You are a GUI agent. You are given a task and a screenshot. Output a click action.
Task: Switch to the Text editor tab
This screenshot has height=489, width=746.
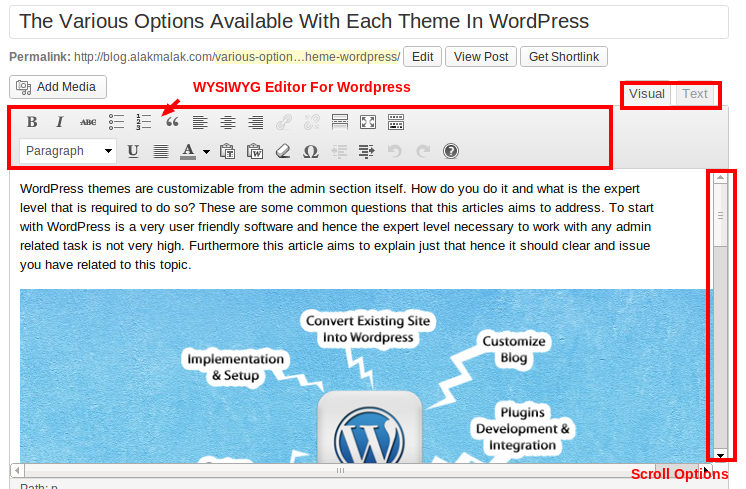(x=695, y=94)
